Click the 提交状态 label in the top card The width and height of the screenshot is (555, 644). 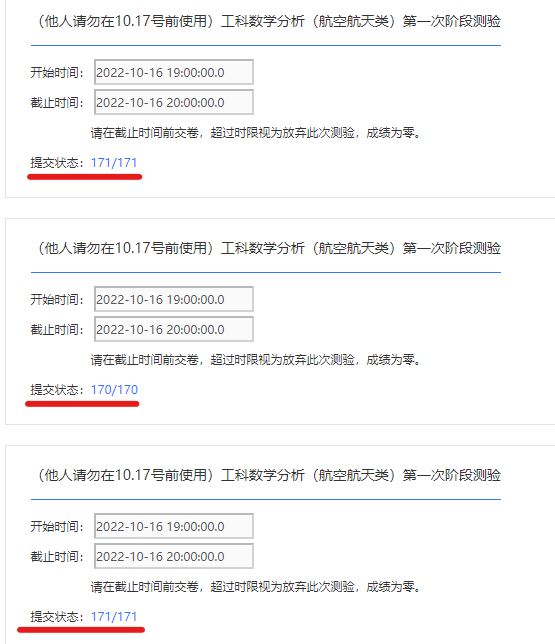pyautogui.click(x=57, y=163)
